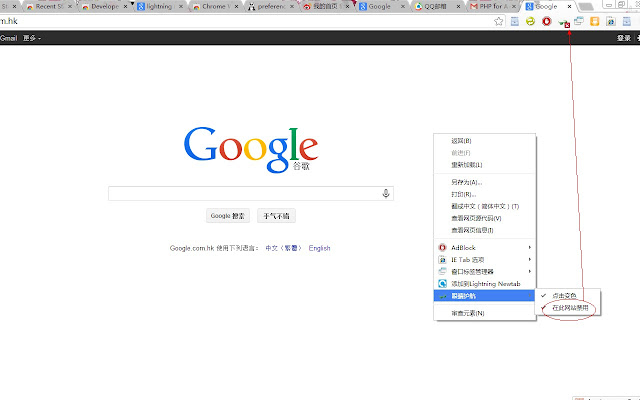The width and height of the screenshot is (640, 400).
Task: Open the Gmail link in the black bar
Action: click(9, 38)
